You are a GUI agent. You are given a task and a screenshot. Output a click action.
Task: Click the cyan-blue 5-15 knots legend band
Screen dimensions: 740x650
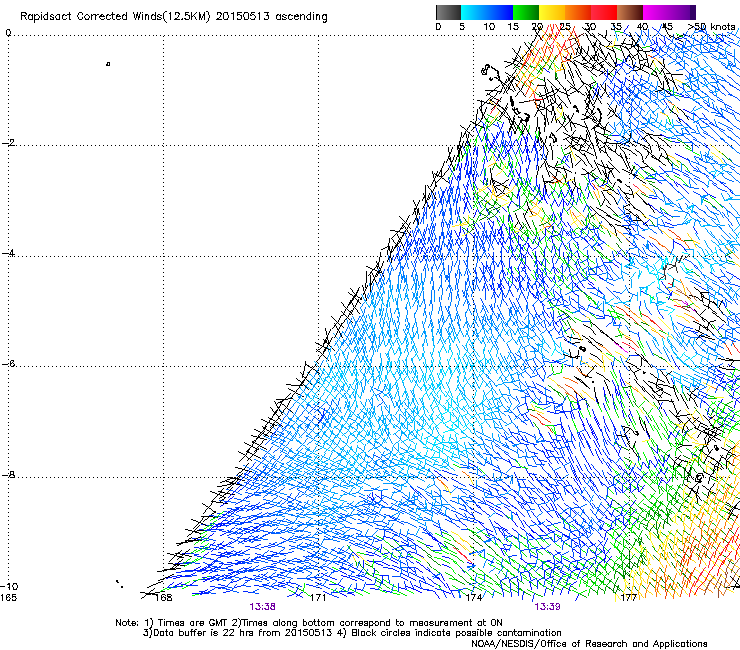pyautogui.click(x=487, y=12)
